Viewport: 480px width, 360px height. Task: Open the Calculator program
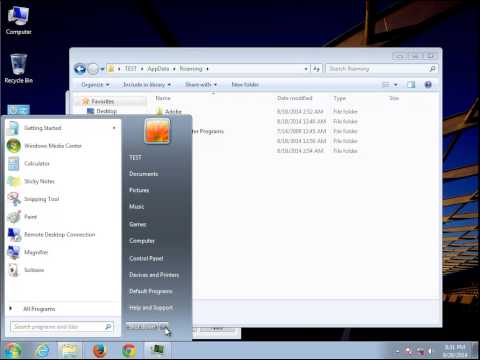tap(62, 163)
